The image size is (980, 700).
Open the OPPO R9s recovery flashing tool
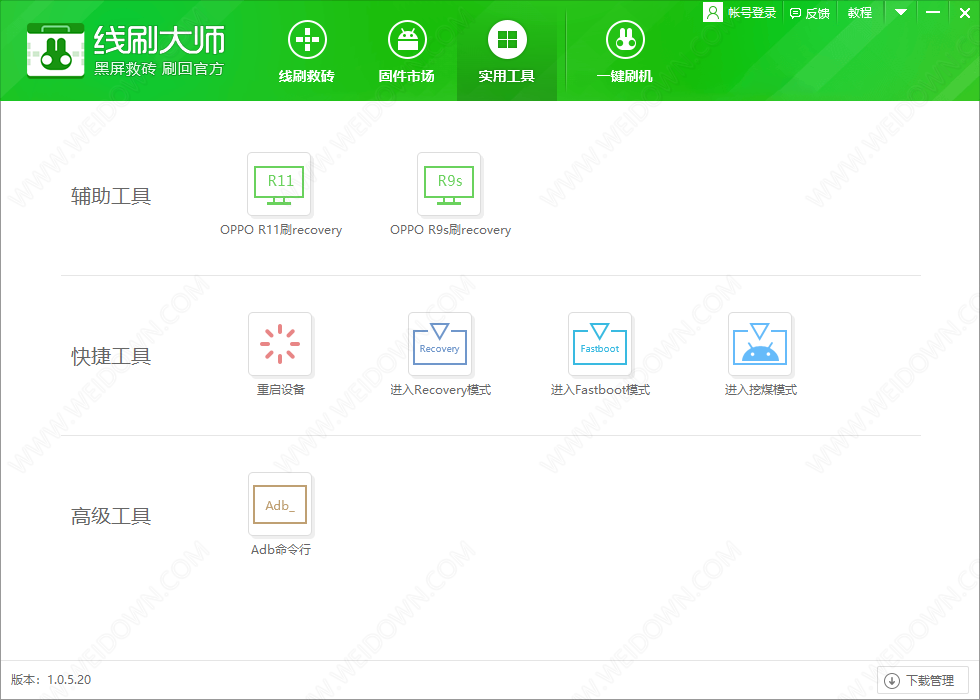coord(449,185)
